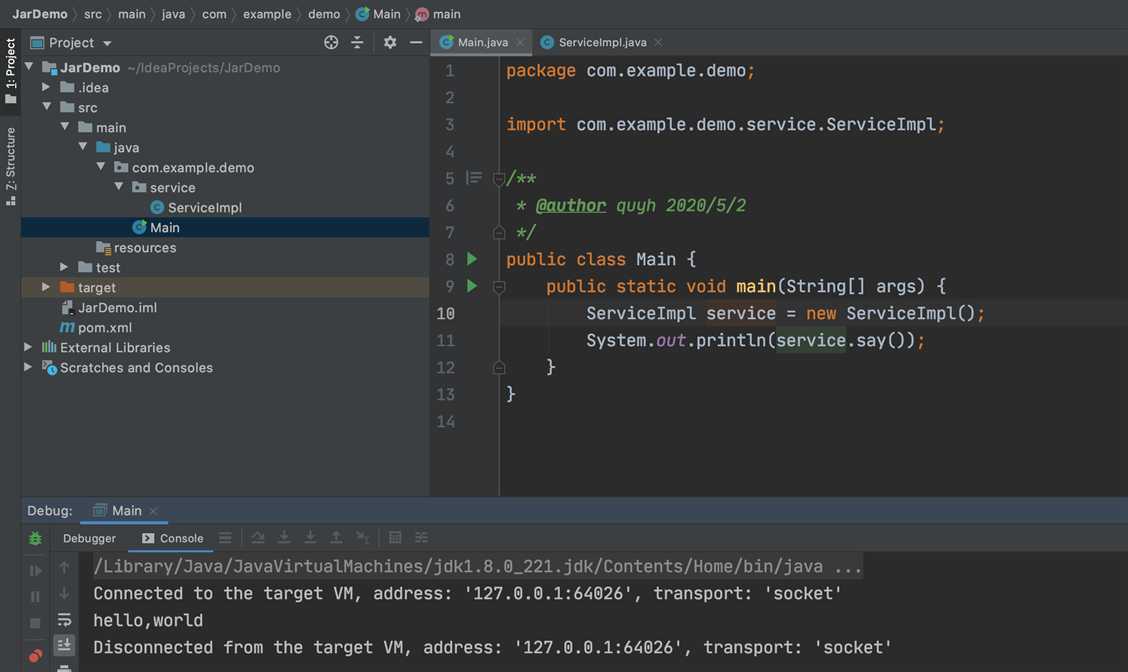
Task: Switch to the Debugger tab
Action: (89, 538)
